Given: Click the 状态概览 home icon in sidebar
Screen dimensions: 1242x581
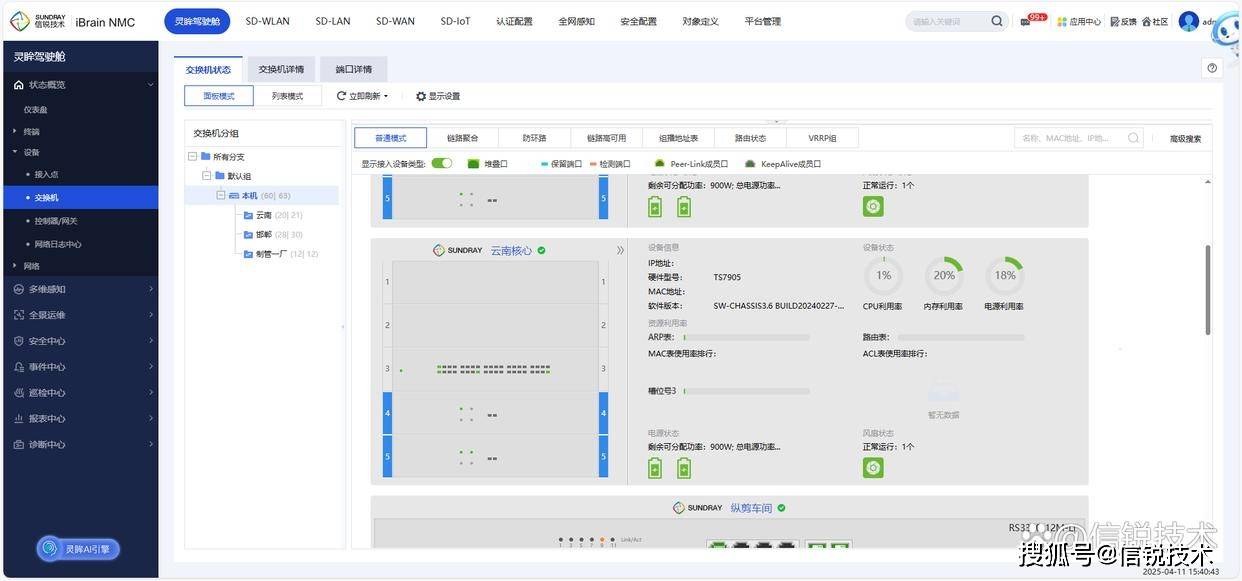Looking at the screenshot, I should (x=18, y=85).
